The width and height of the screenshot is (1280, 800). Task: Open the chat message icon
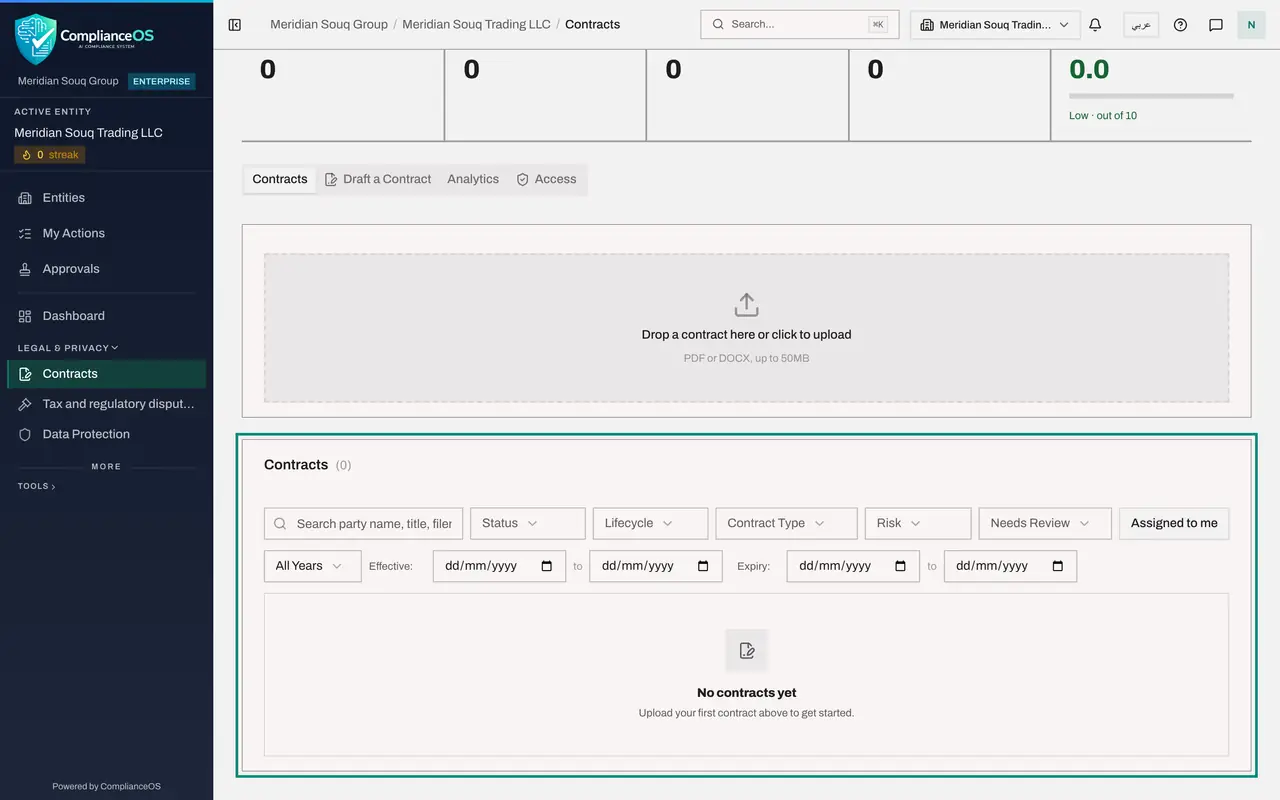click(x=1216, y=25)
